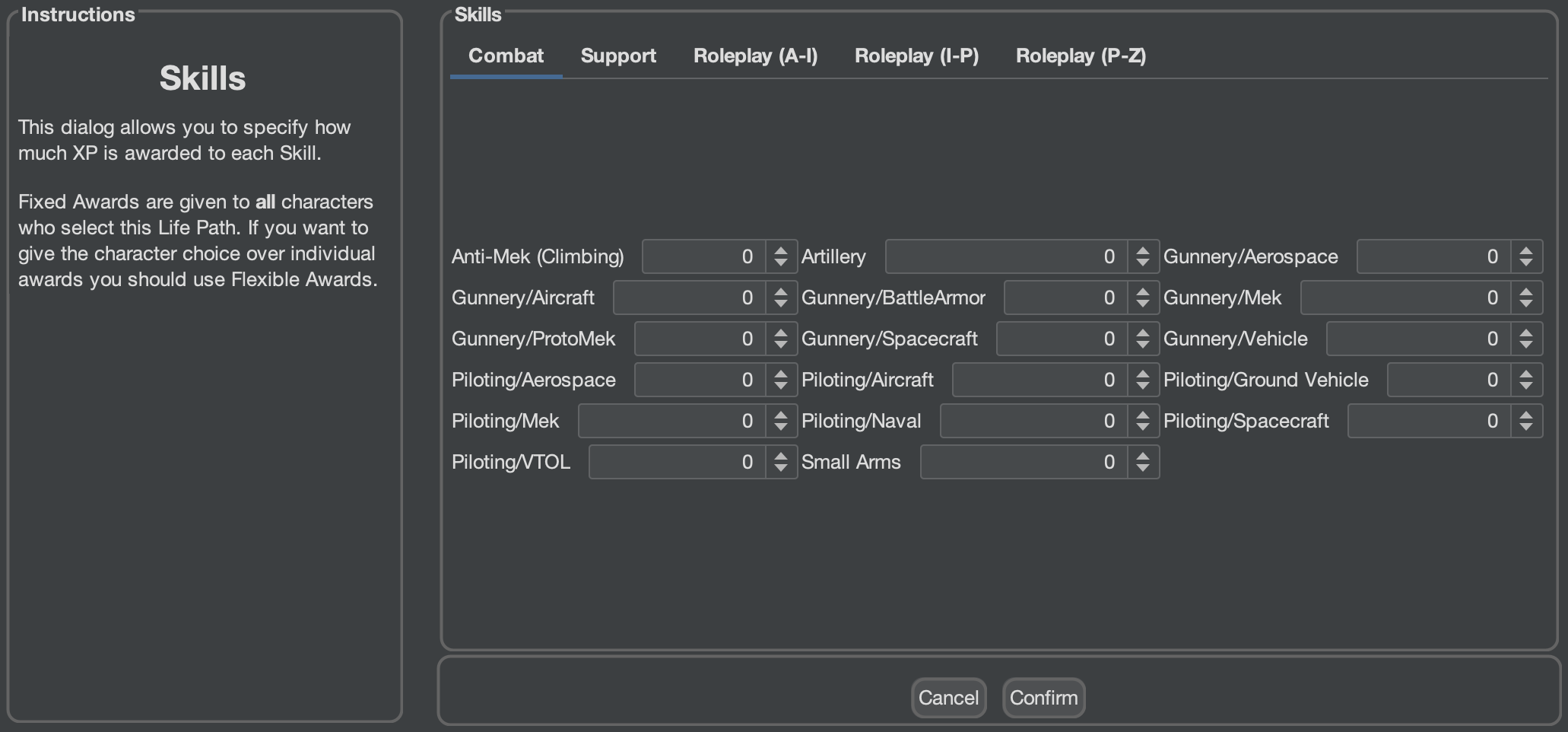Screen dimensions: 1568x732
Task: Select the Roleplay (I-P) tab
Action: 916,56
